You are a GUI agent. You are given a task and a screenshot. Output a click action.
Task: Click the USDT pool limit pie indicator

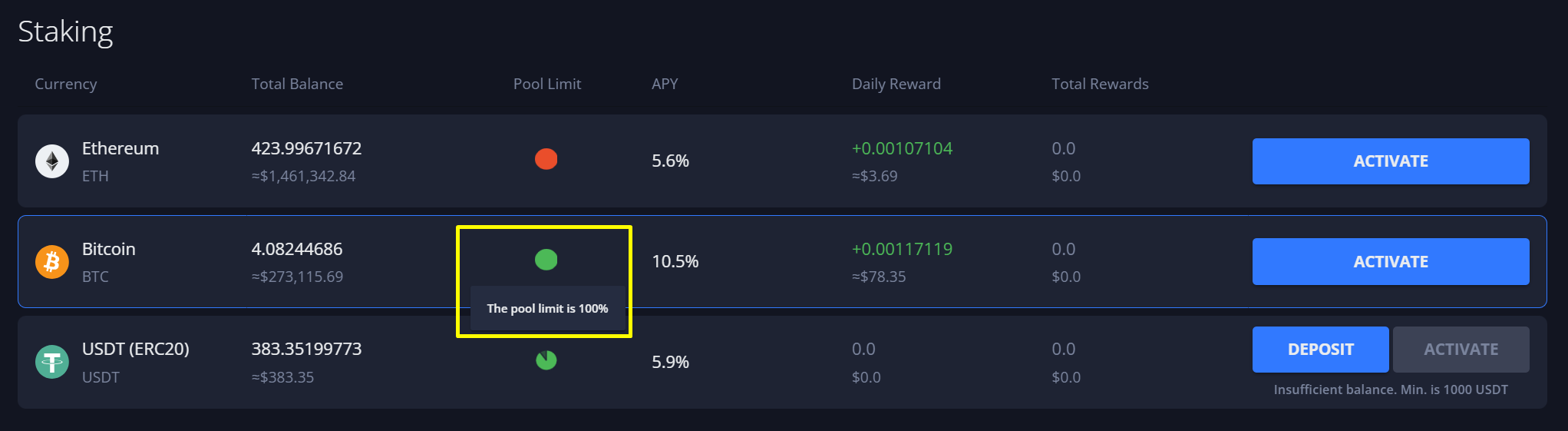[x=546, y=360]
